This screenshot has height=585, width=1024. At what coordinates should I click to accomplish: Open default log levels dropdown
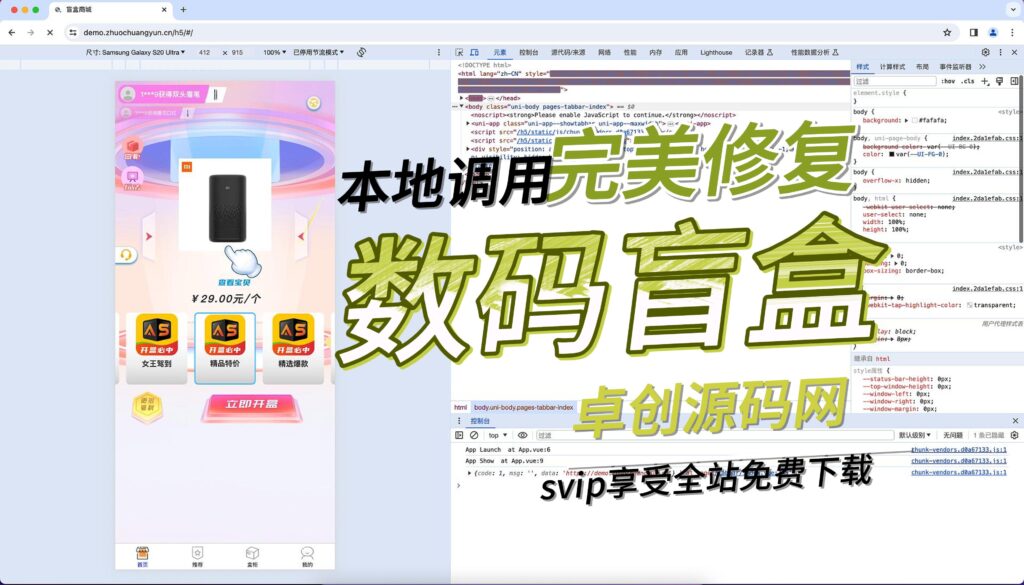914,435
